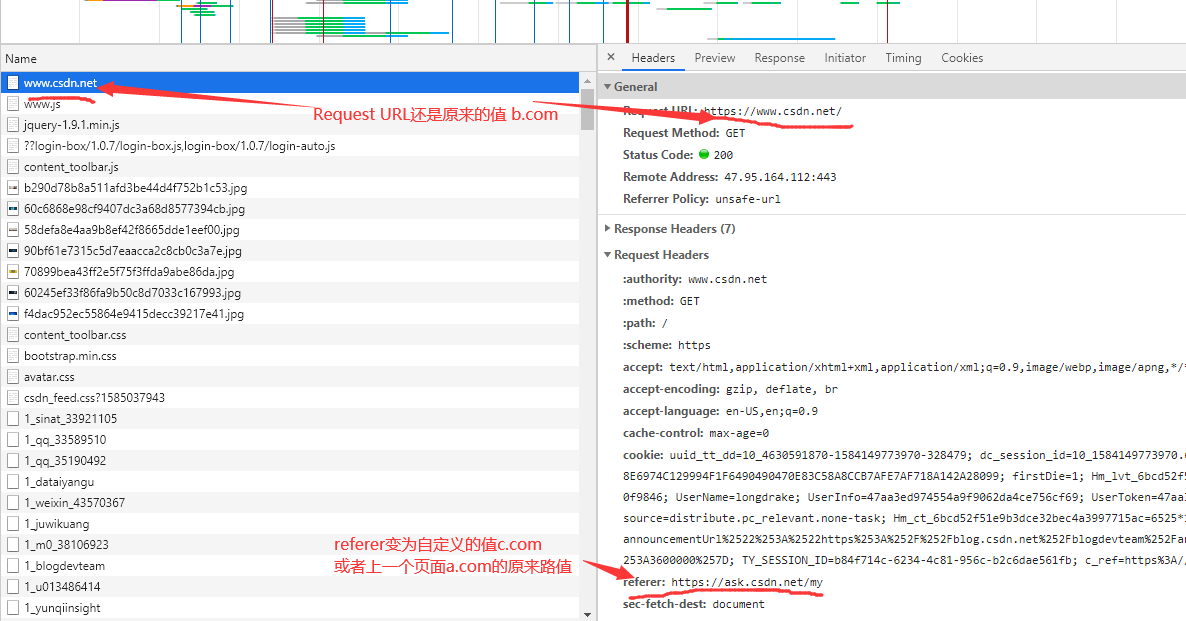This screenshot has width=1186, height=621.
Task: Select the bootstrap.min.css request
Action: pos(290,356)
